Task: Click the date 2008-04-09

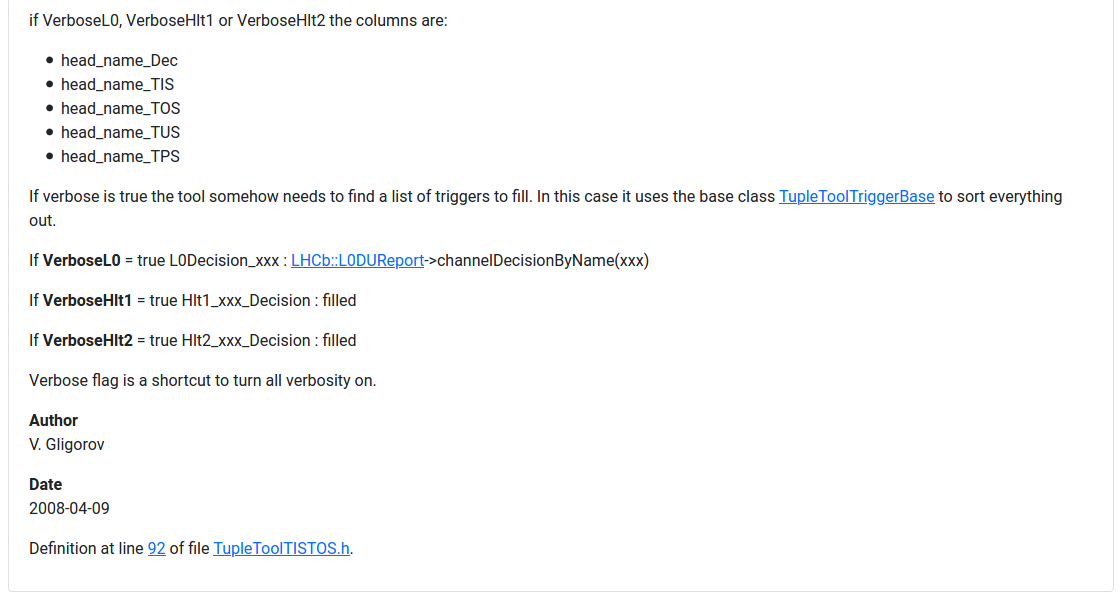Action: 69,508
